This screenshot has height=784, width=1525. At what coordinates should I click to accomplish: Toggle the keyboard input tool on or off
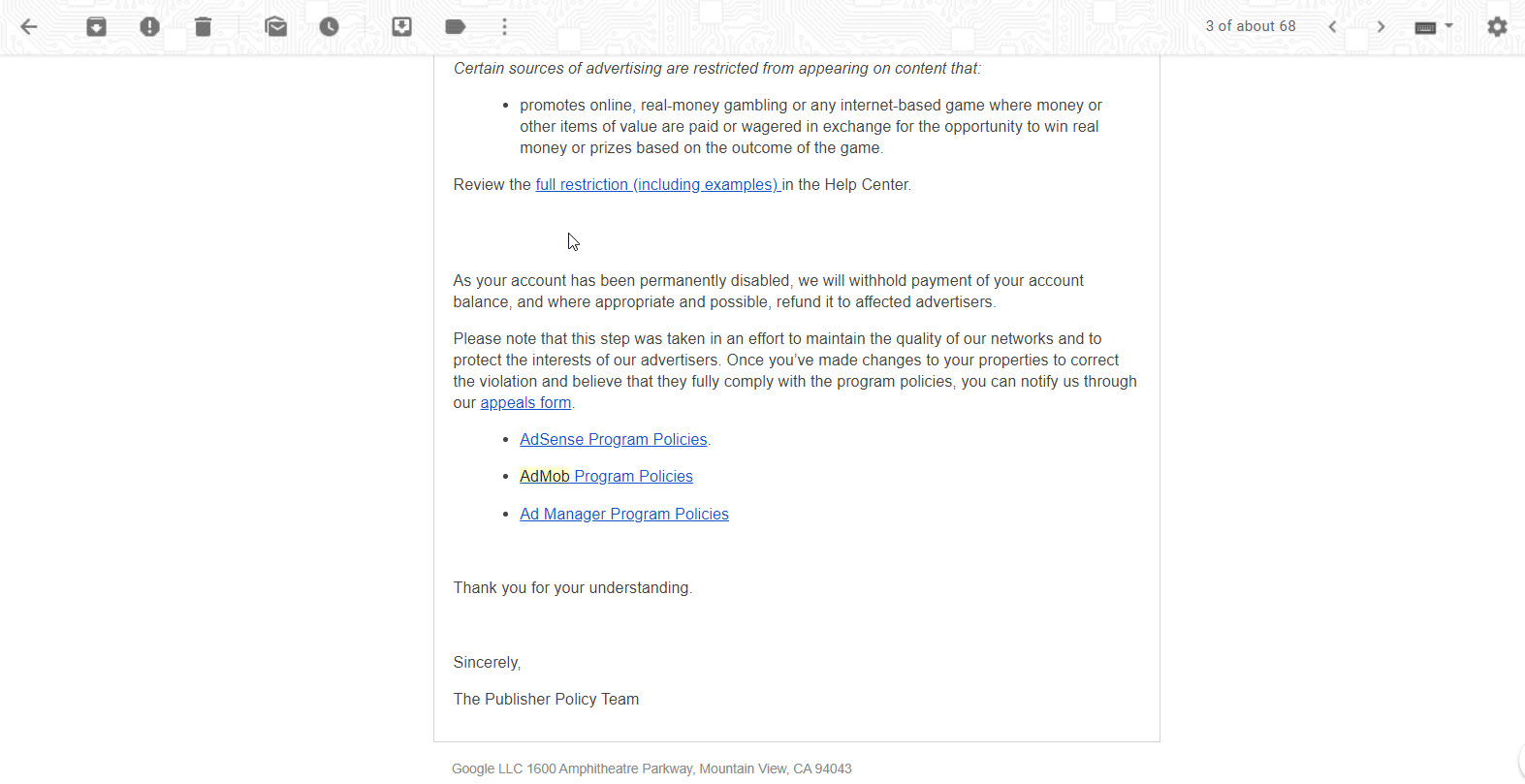1425,27
